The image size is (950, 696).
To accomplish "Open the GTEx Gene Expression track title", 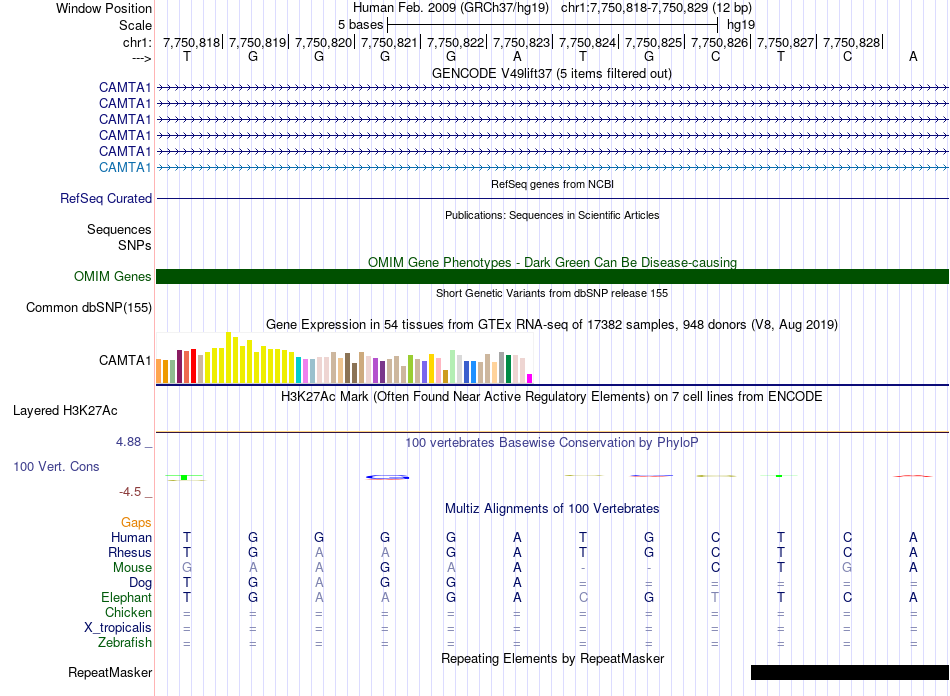I will point(552,324).
